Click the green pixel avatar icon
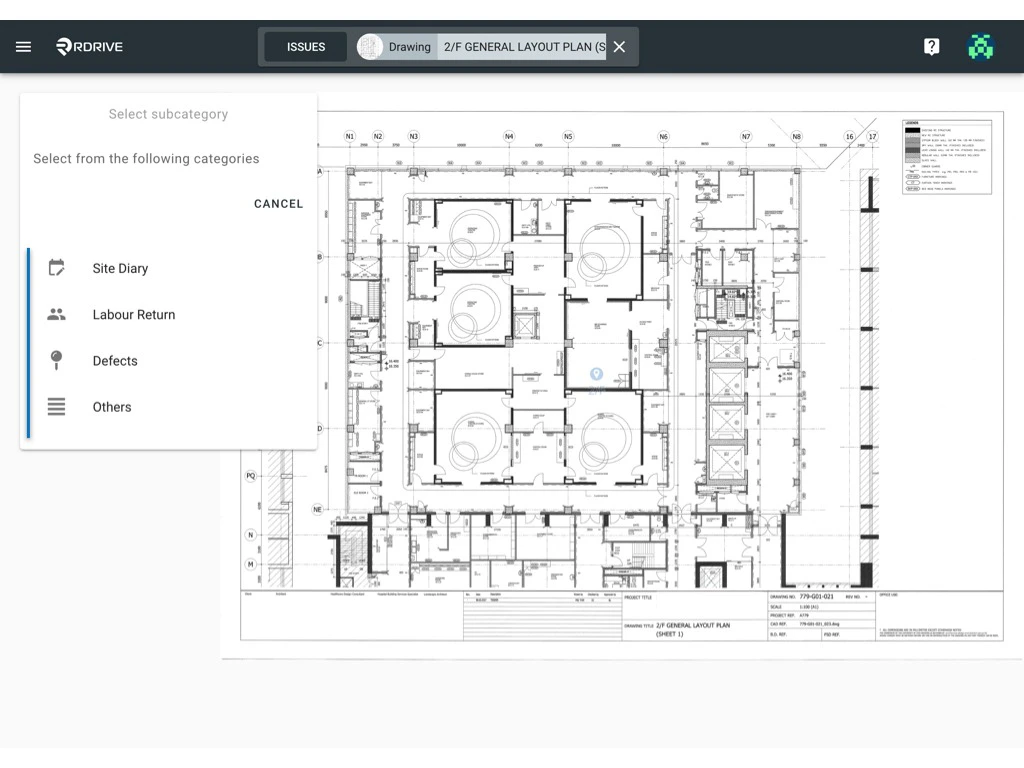 [980, 46]
